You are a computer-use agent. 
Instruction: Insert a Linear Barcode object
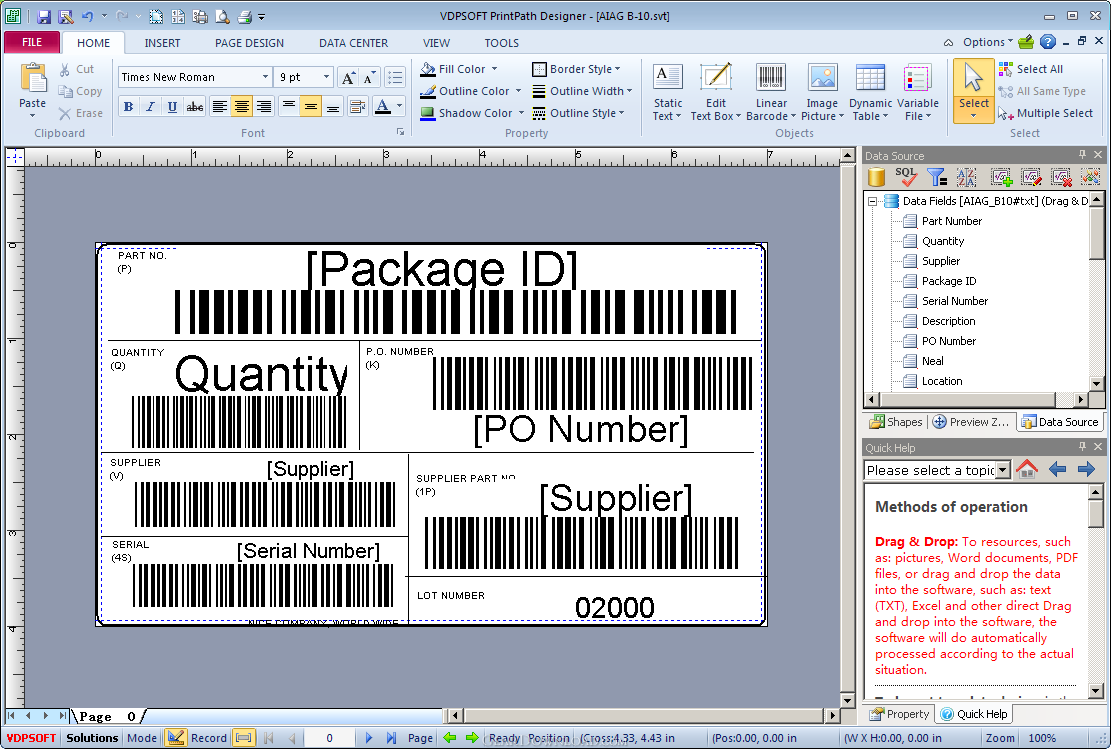771,92
